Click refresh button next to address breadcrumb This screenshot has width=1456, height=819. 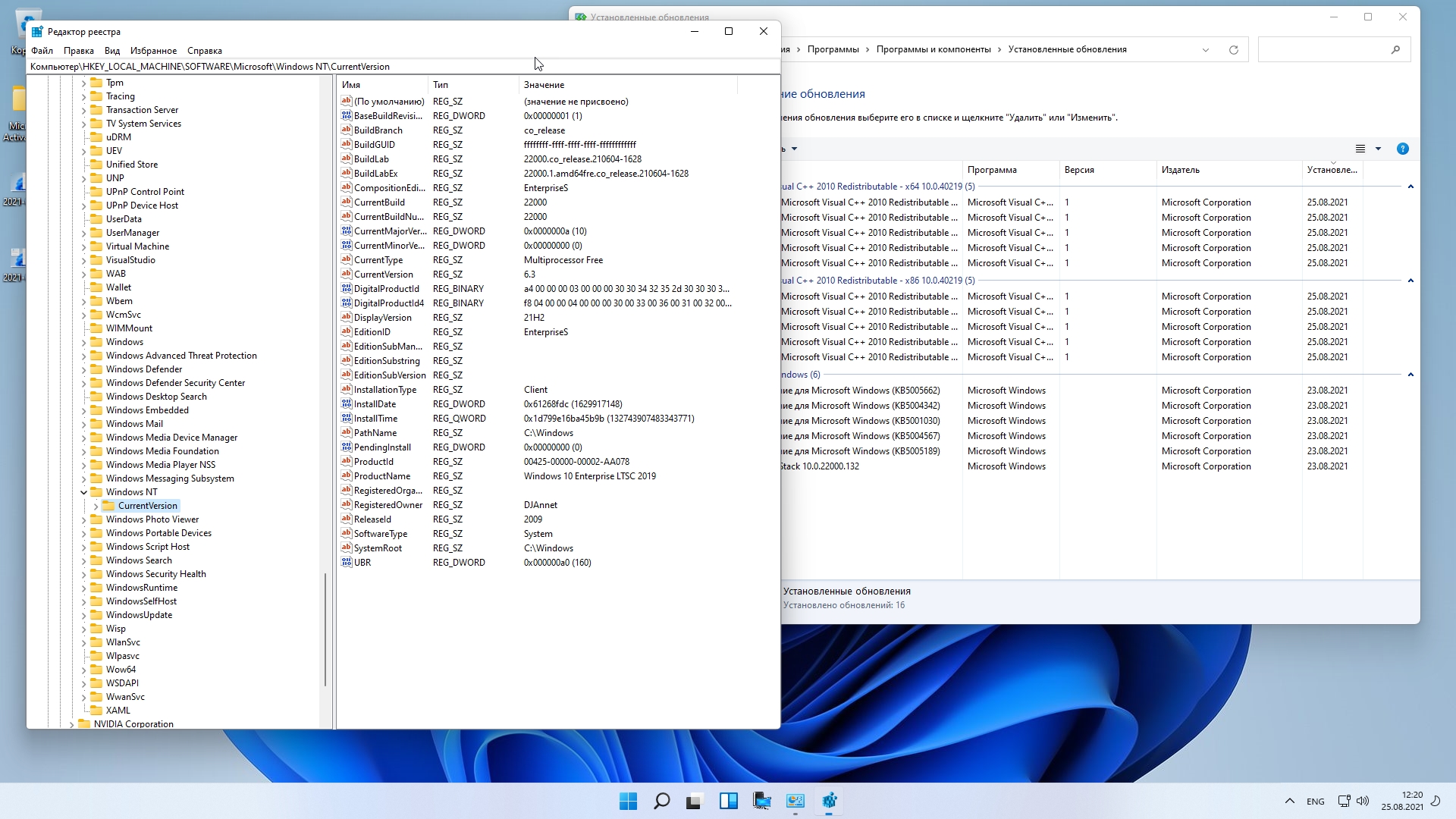pos(1233,50)
